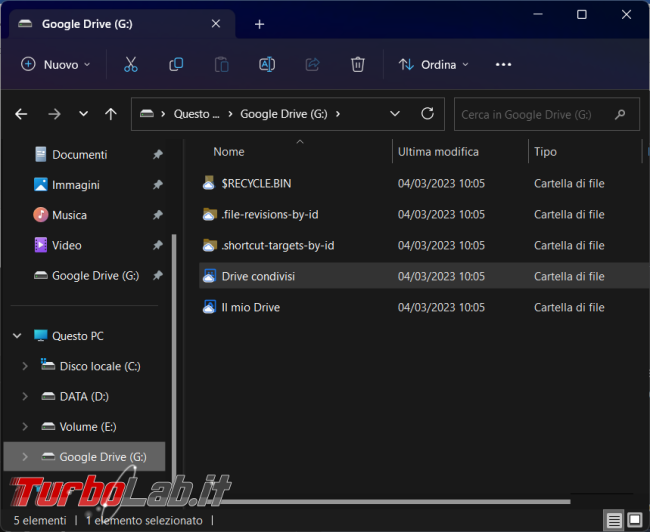Switch to large thumbnails view icon
Screen dimensions: 650x532
click(635, 520)
